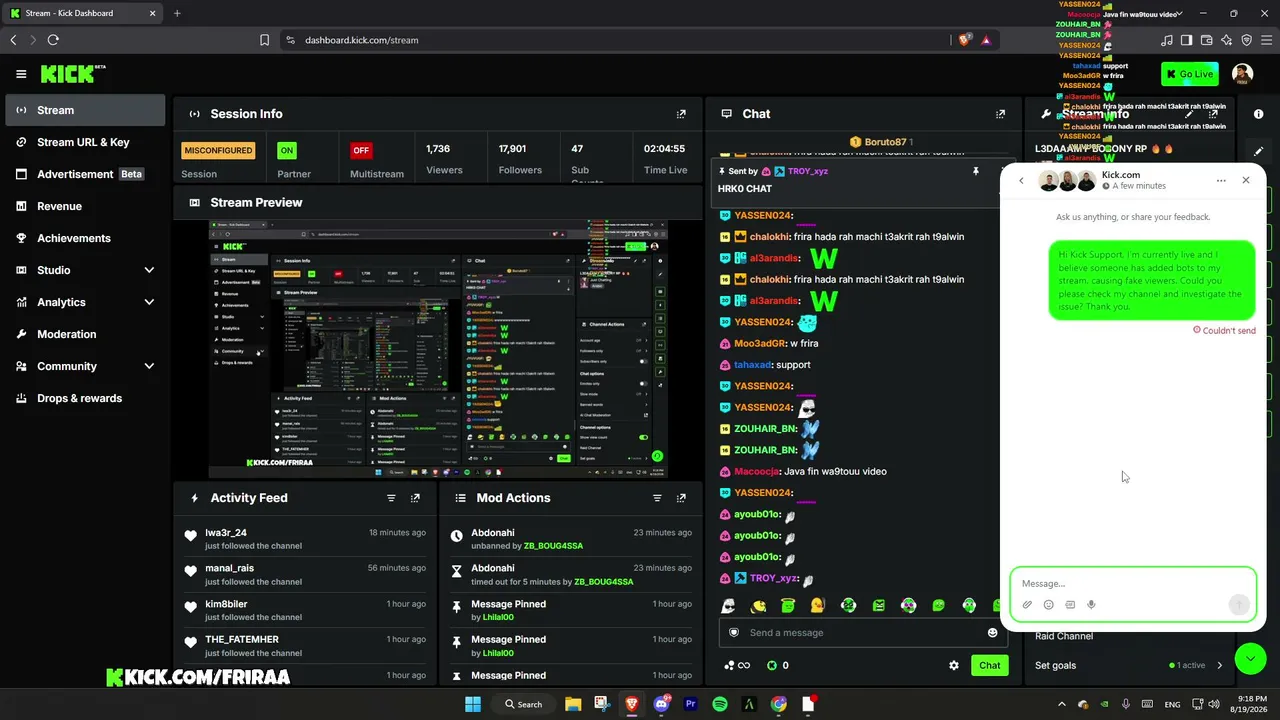Click the Stream Preview thumbnail
This screenshot has height=720, width=1280.
tap(438, 349)
